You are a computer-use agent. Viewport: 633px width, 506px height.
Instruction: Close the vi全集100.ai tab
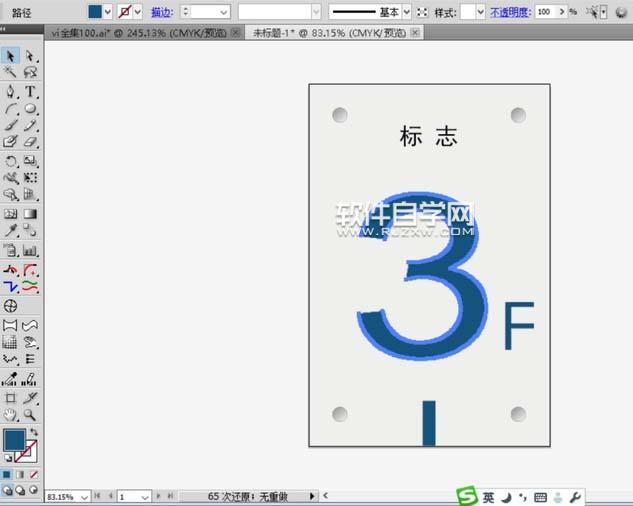(236, 33)
